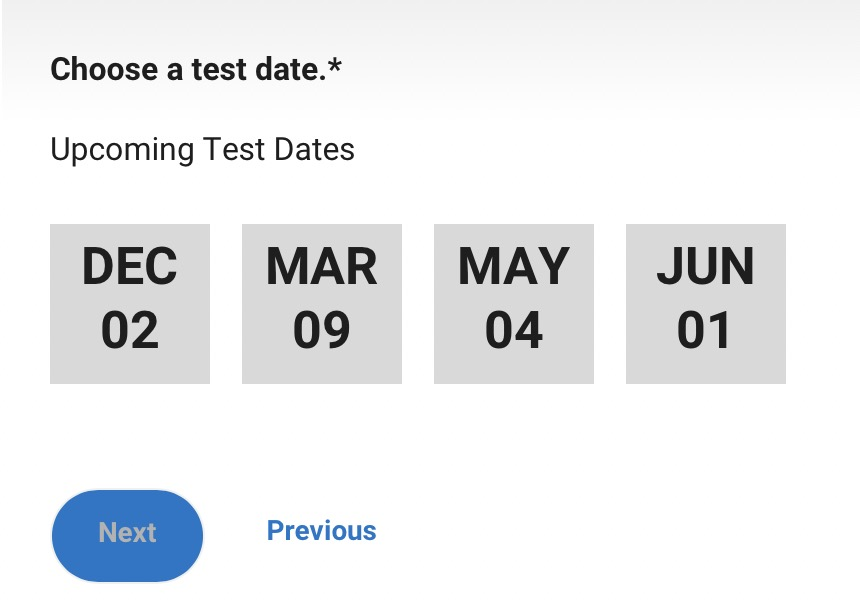Select the JUN 01 test date
Image resolution: width=860 pixels, height=608 pixels.
[x=706, y=303]
